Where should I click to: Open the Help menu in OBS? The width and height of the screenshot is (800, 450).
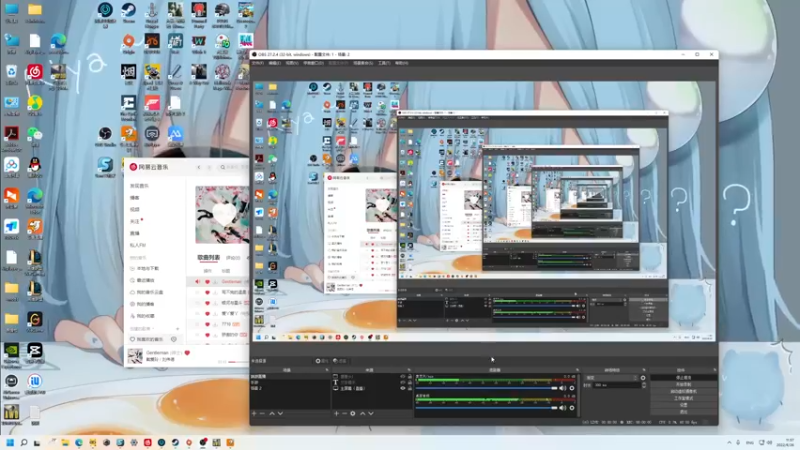[x=402, y=63]
